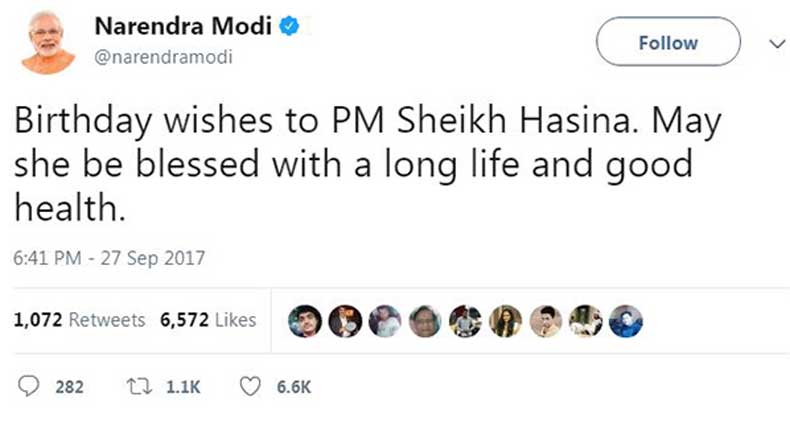
Task: Click the last liker avatar in row
Action: pos(625,320)
